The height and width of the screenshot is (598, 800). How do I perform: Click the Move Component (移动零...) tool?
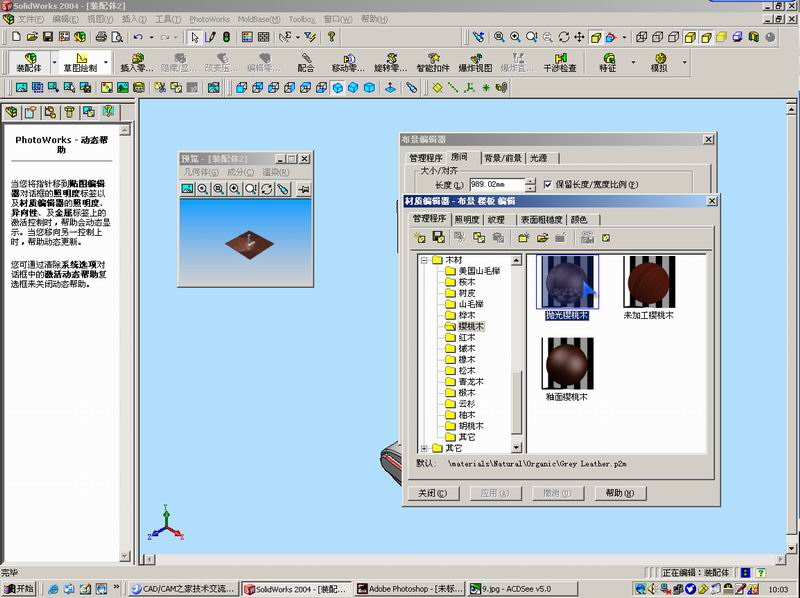point(348,62)
